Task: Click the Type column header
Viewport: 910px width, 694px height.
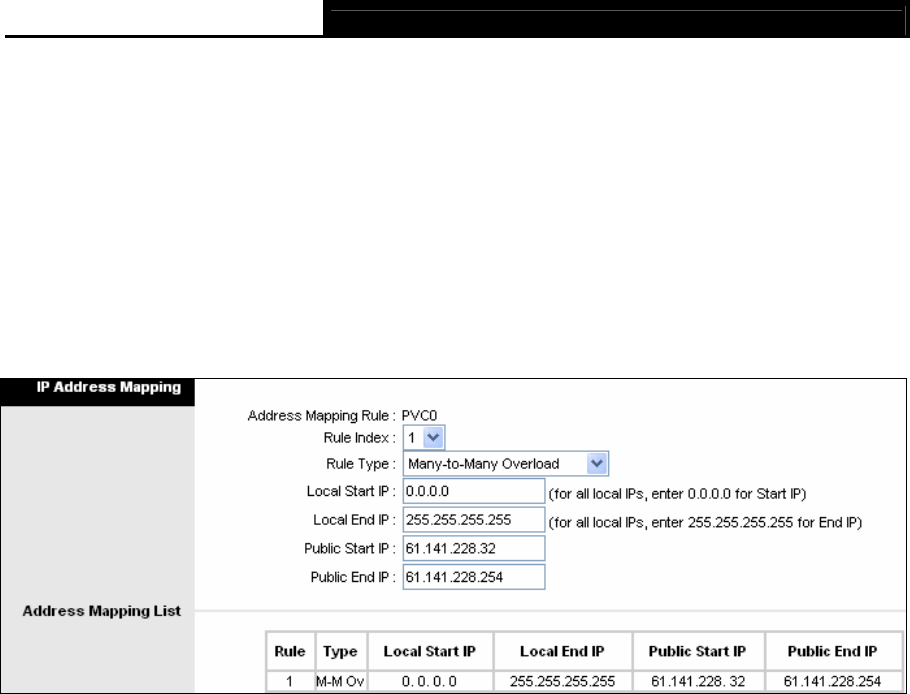Action: click(340, 652)
